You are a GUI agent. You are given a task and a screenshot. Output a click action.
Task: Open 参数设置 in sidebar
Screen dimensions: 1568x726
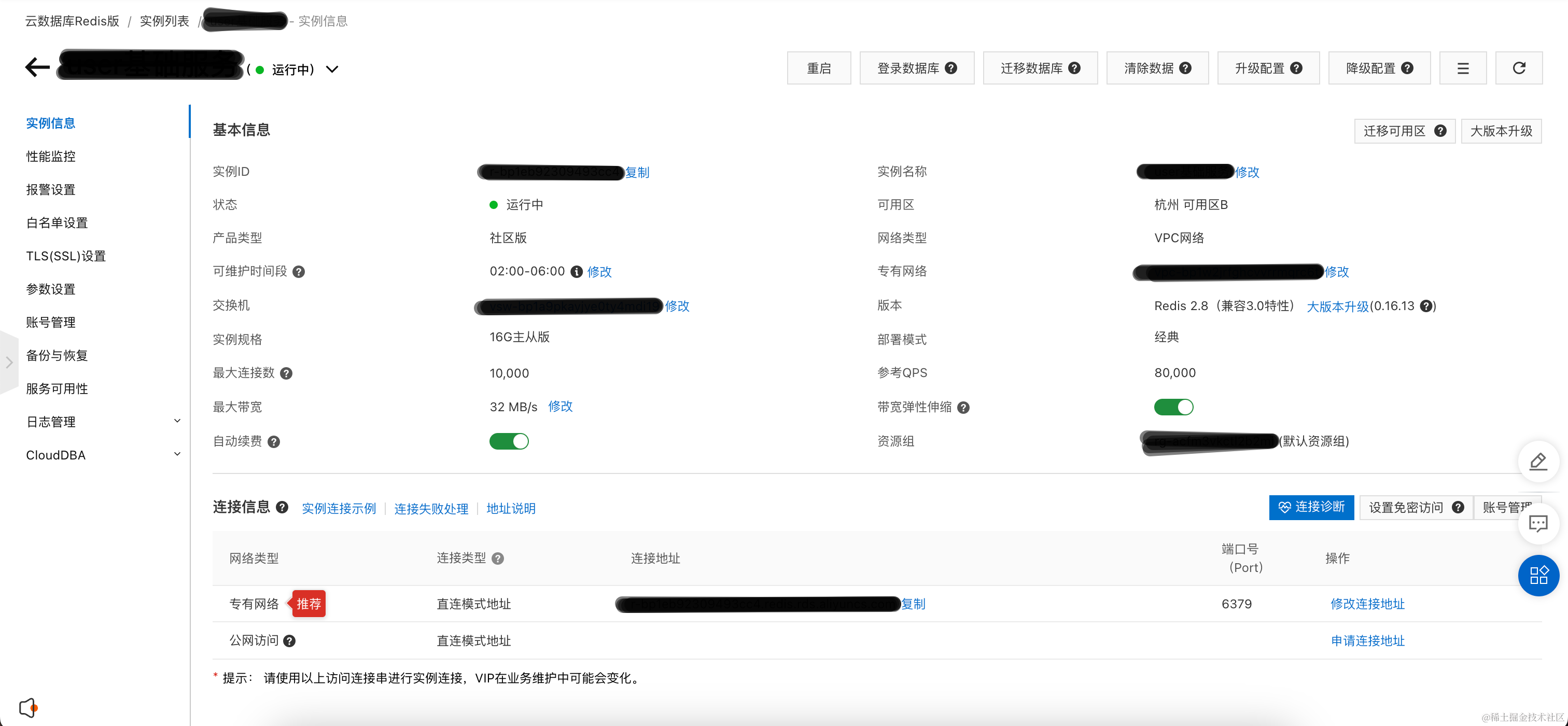pyautogui.click(x=50, y=289)
